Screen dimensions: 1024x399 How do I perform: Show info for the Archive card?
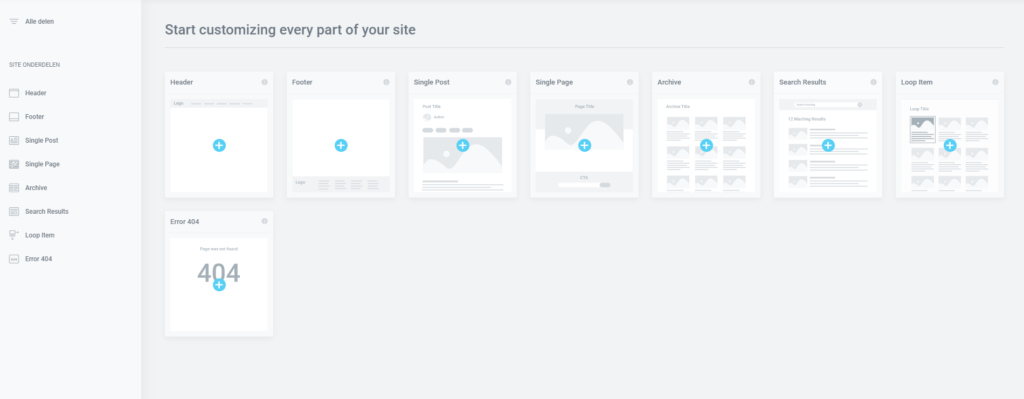tap(752, 82)
